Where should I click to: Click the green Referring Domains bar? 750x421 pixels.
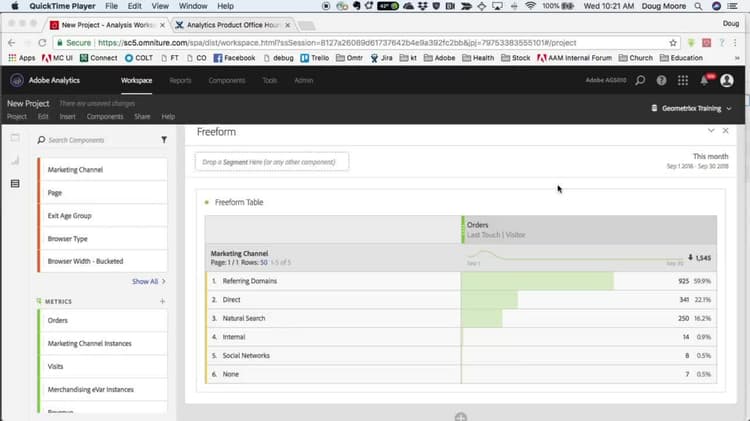[x=538, y=281]
